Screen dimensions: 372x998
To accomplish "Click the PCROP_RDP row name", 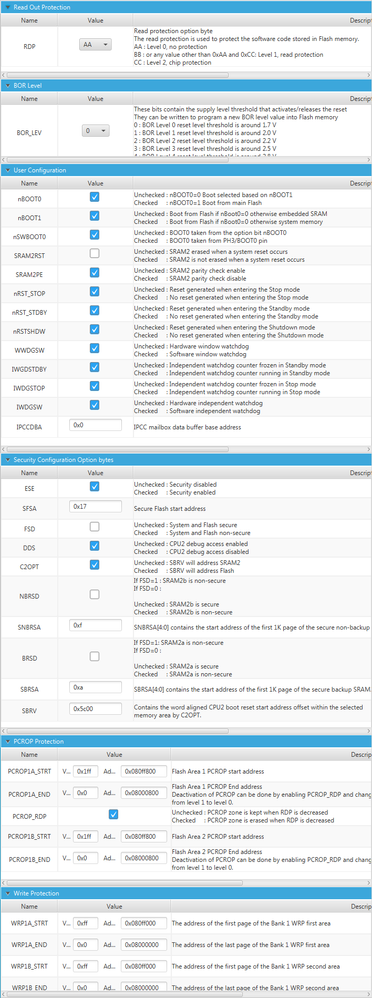I will (29, 815).
